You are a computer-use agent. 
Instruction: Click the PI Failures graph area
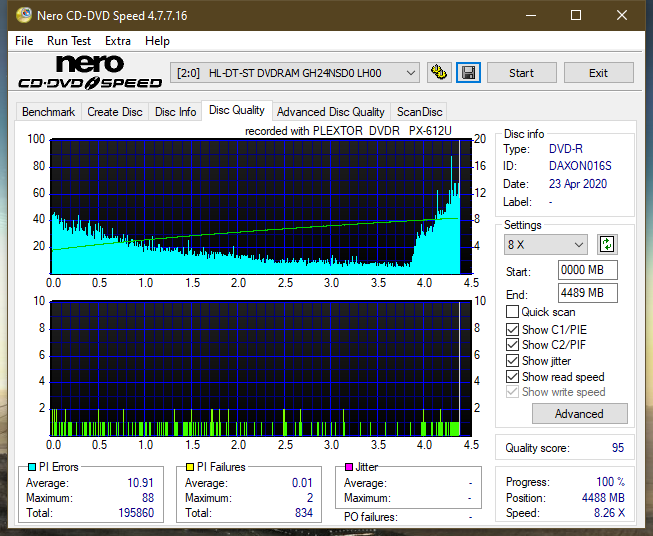(x=261, y=369)
